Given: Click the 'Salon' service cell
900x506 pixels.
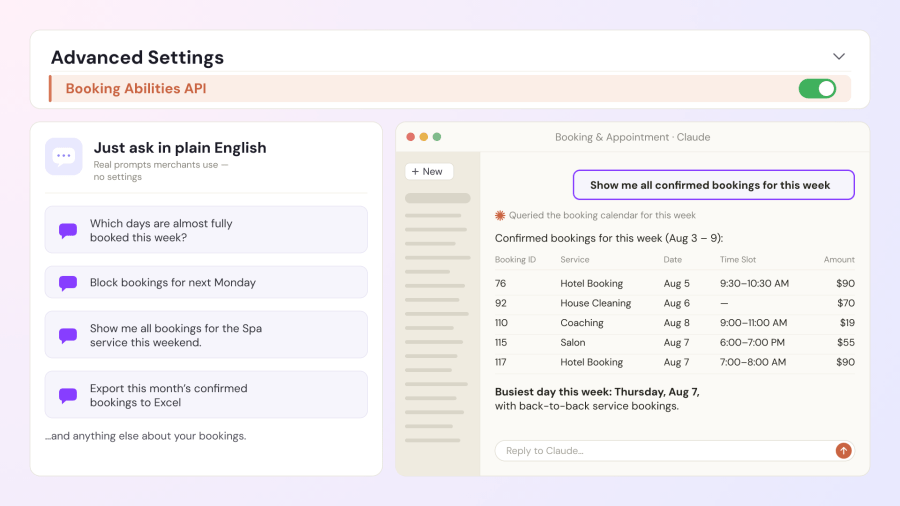Looking at the screenshot, I should point(573,342).
